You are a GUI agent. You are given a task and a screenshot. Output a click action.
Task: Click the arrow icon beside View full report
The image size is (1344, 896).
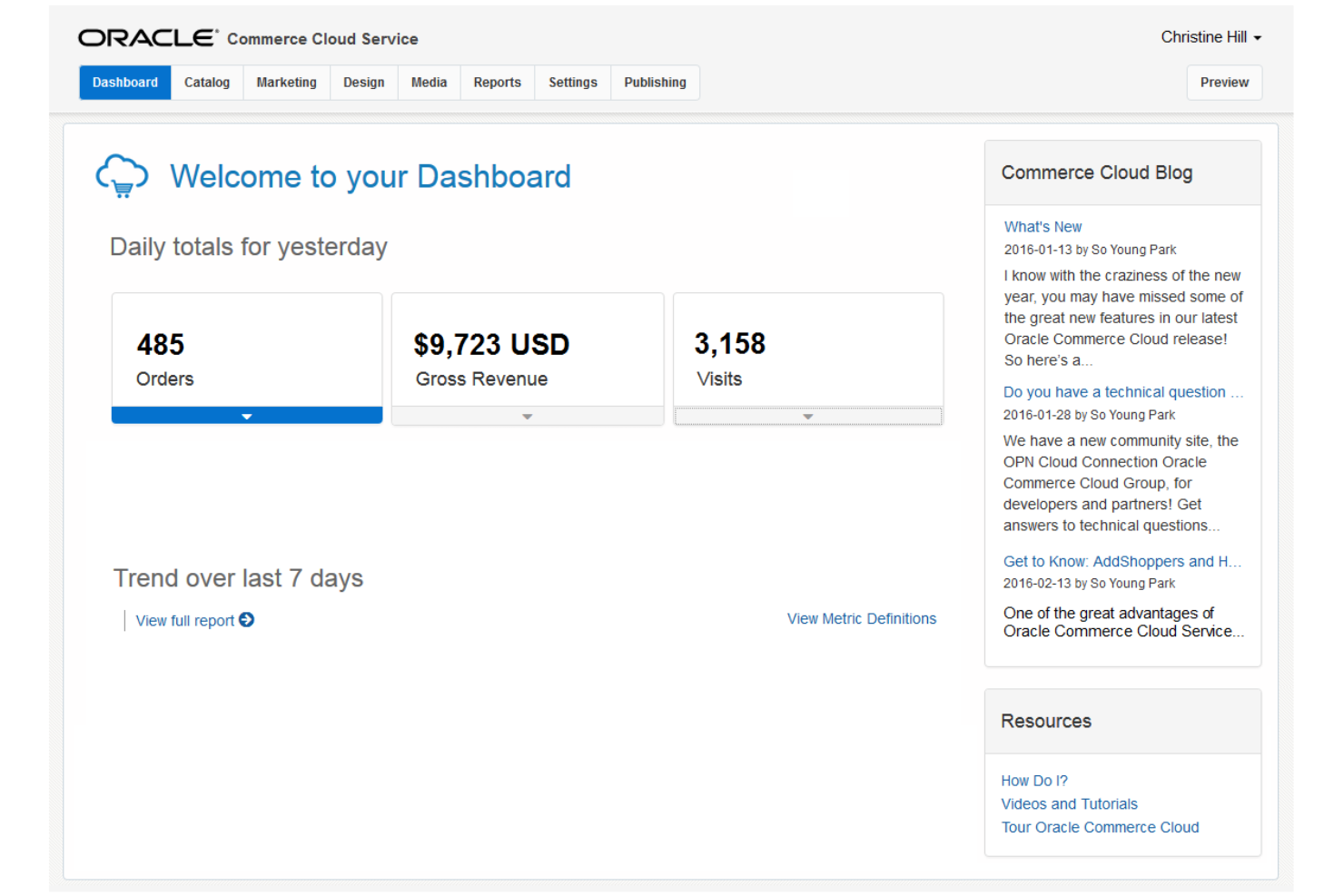[246, 620]
